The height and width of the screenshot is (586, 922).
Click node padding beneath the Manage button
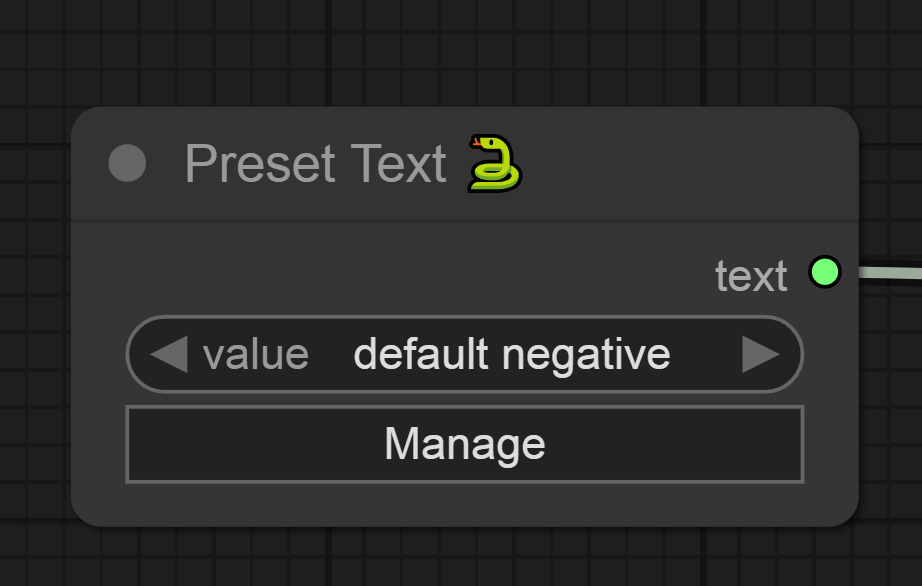tap(465, 504)
